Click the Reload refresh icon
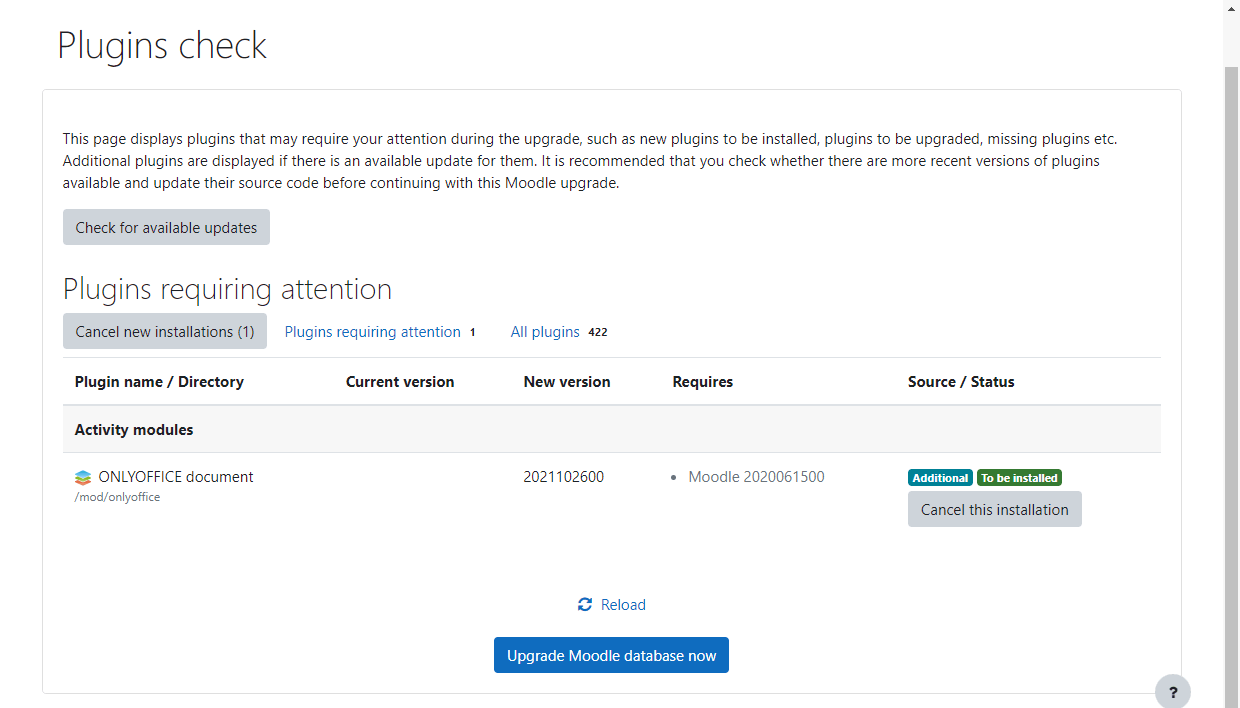The height and width of the screenshot is (708, 1240). pos(585,605)
